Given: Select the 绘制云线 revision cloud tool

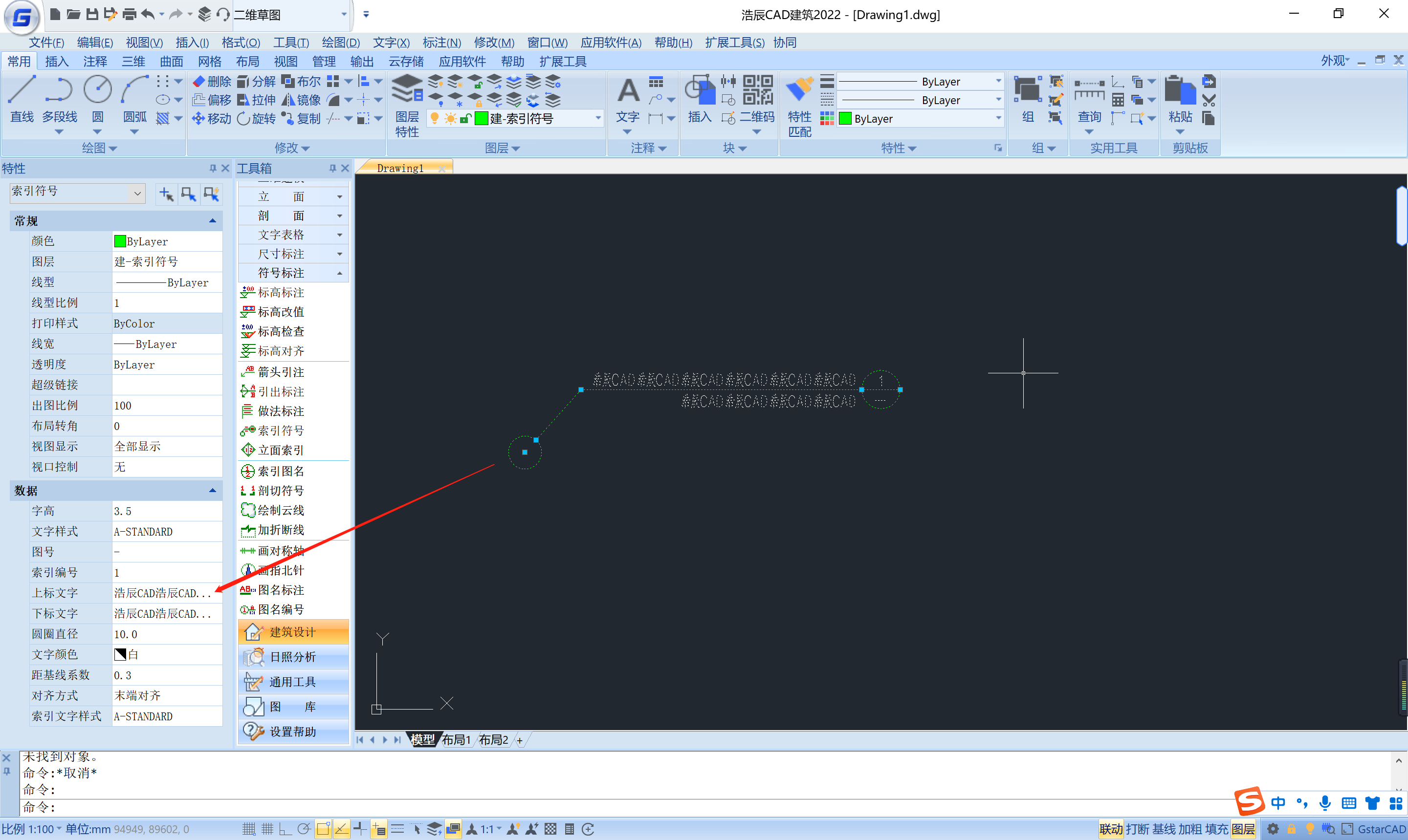Looking at the screenshot, I should tap(280, 510).
